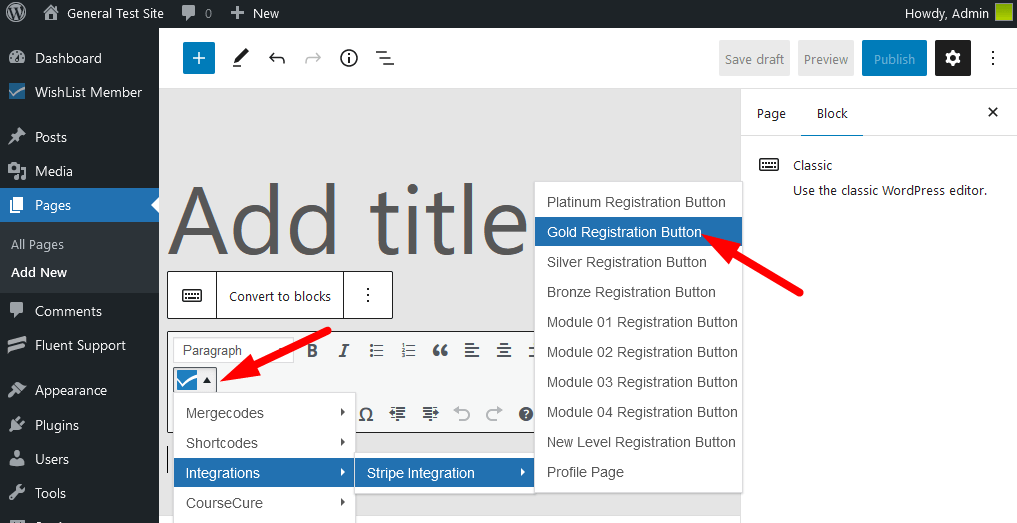Toggle italic formatting in classic toolbar
1017x523 pixels.
(344, 351)
